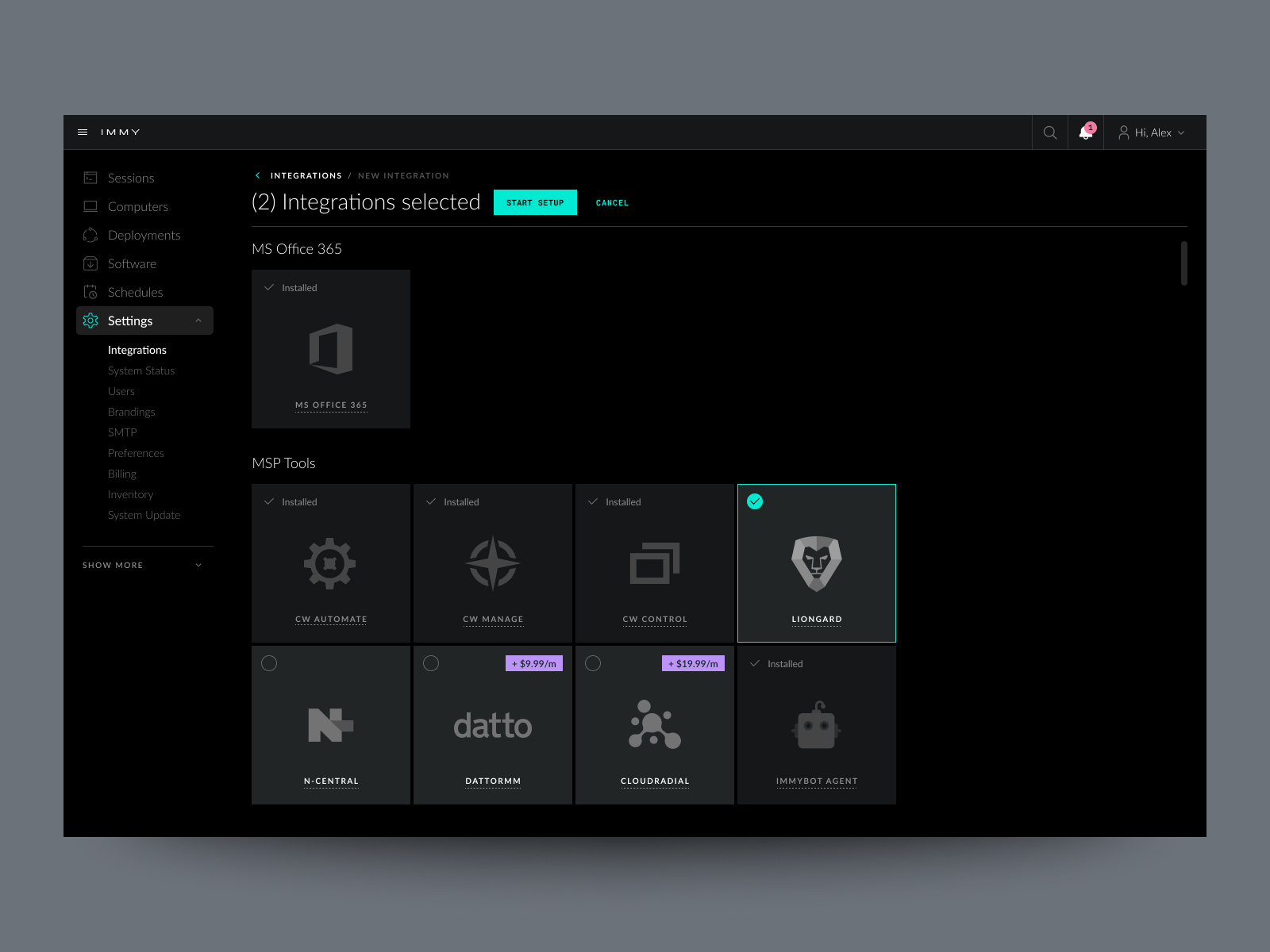Screen dimensions: 1270x952
Task: Open the hamburger menu next to IMMY
Action: point(83,132)
